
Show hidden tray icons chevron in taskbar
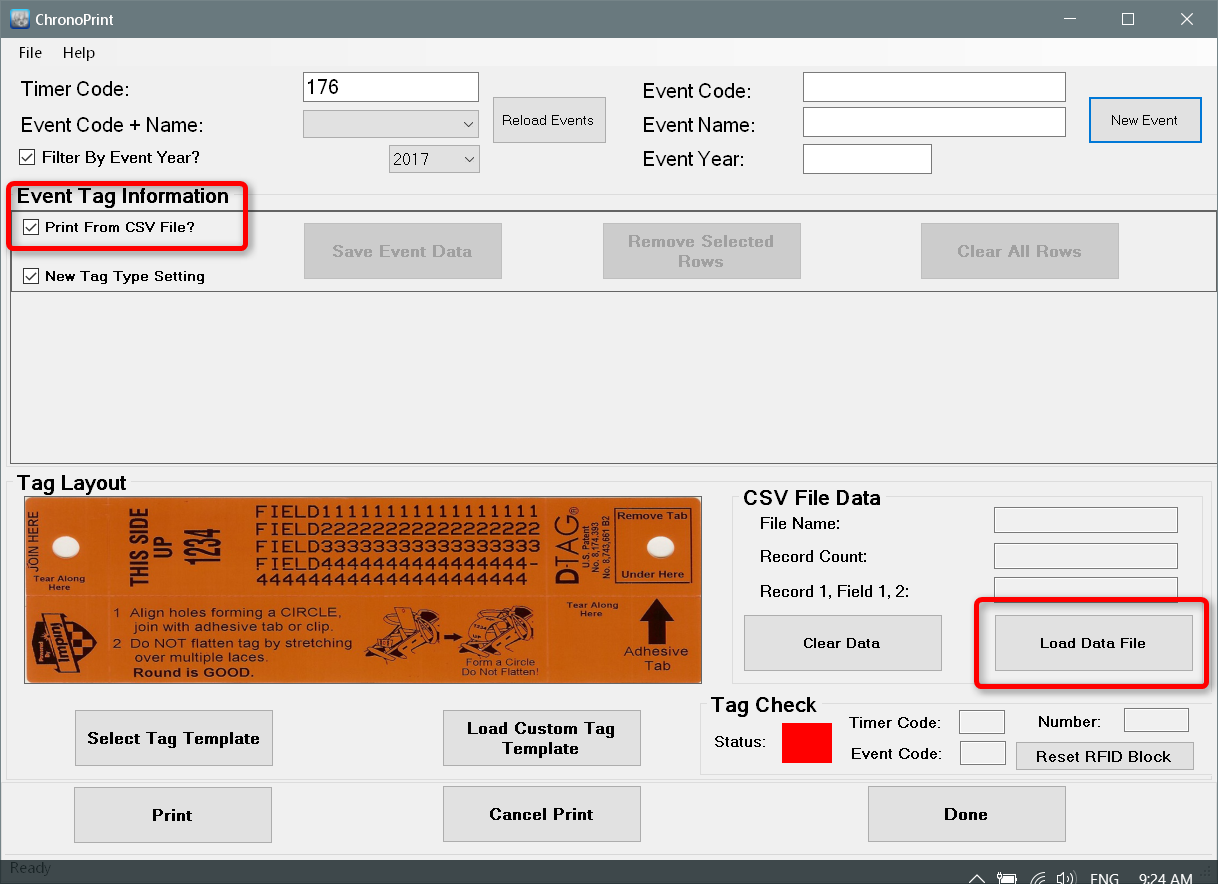(977, 878)
